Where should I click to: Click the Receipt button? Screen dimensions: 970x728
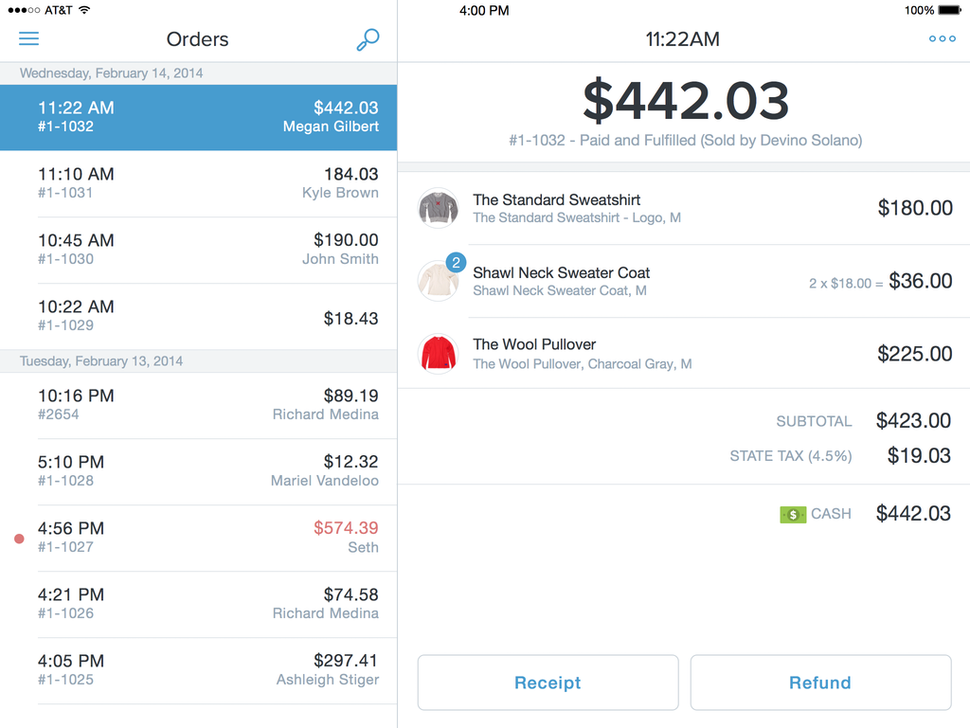tap(547, 682)
